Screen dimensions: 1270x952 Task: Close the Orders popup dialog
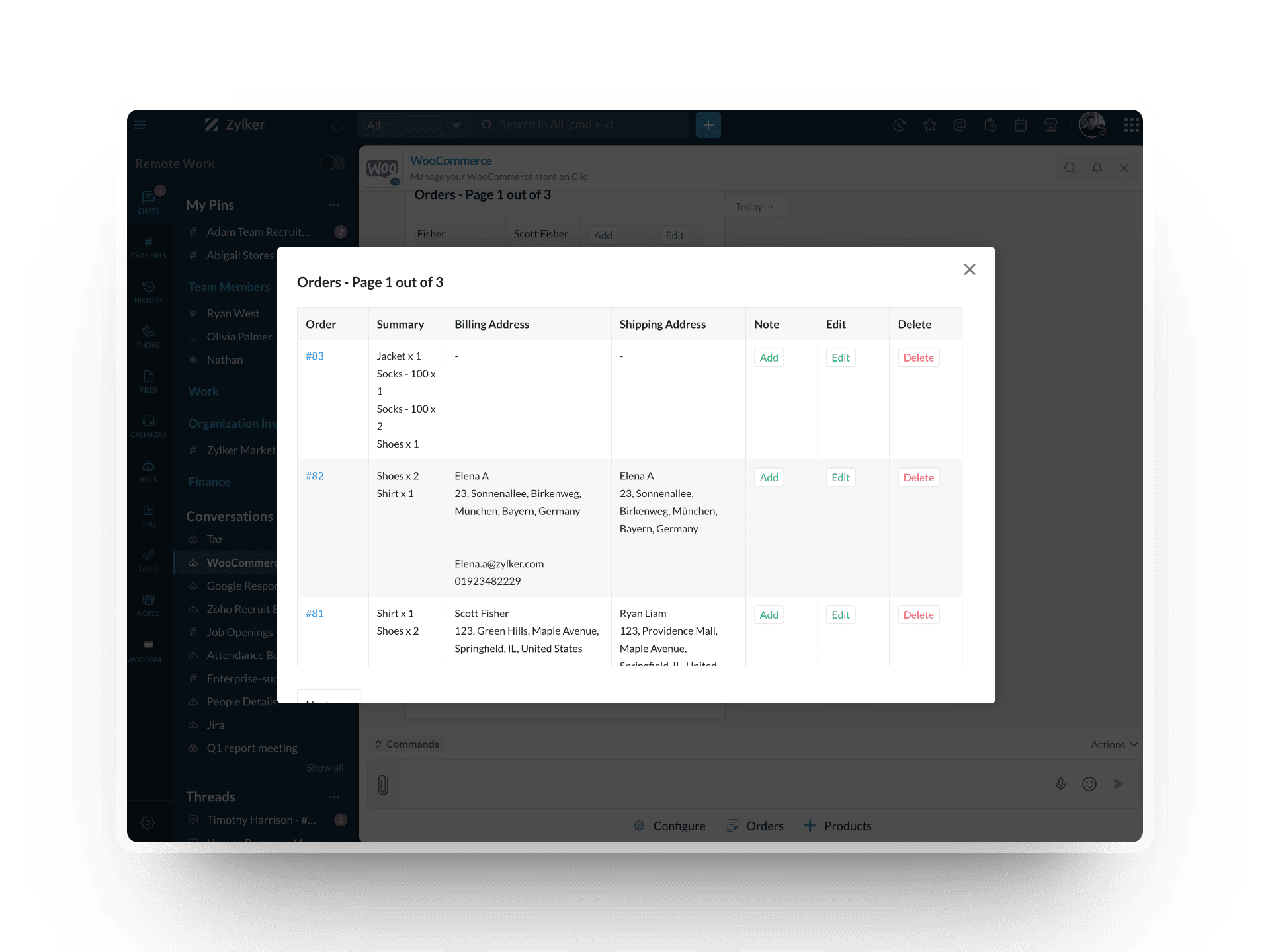point(969,269)
